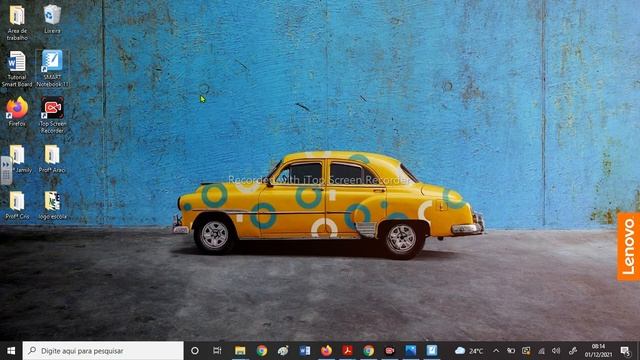Select the Profª Araci folder

(52, 158)
